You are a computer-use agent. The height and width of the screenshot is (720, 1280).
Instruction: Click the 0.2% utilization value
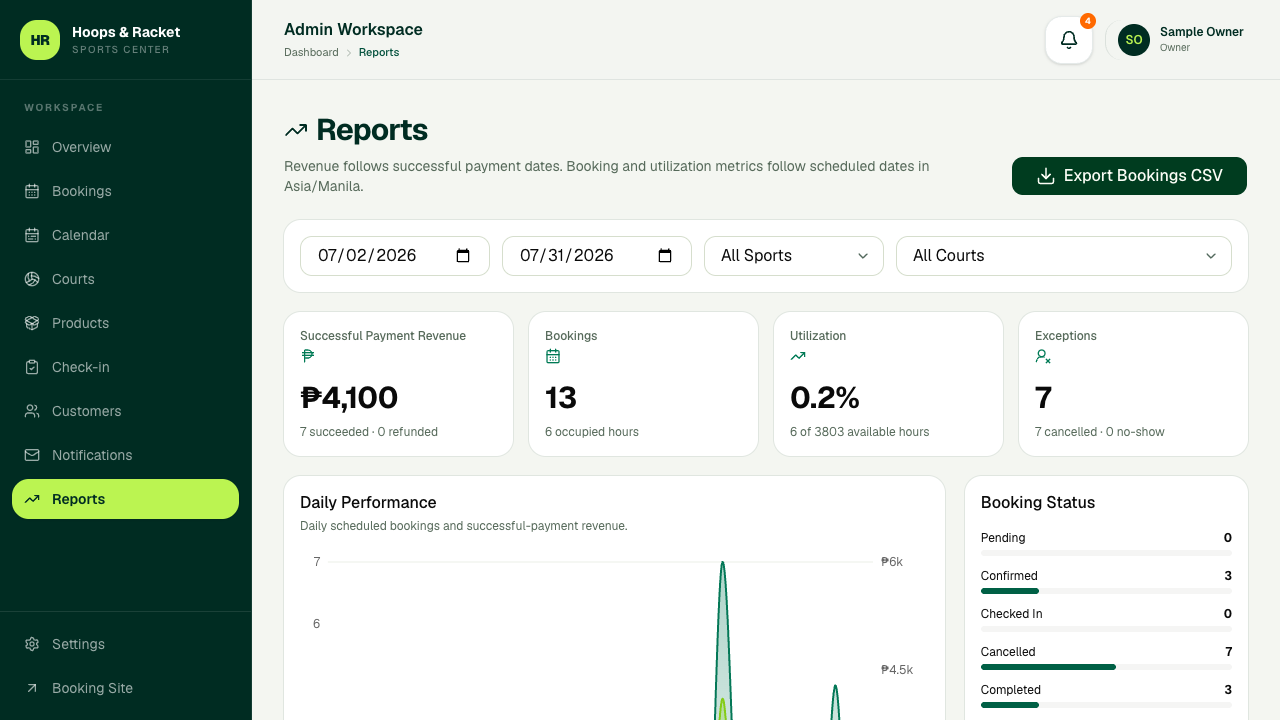[825, 398]
